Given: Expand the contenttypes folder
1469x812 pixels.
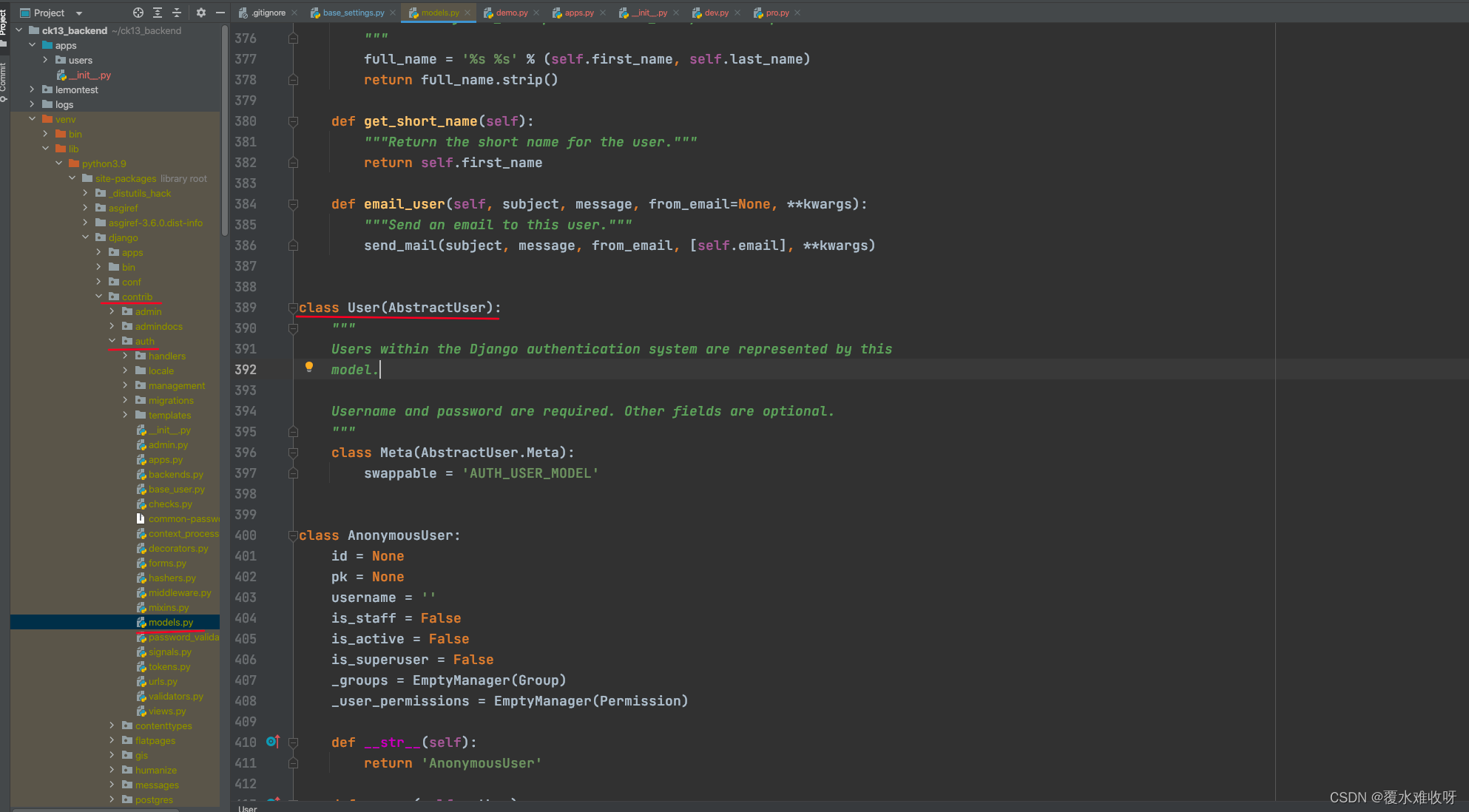Looking at the screenshot, I should pyautogui.click(x=112, y=725).
